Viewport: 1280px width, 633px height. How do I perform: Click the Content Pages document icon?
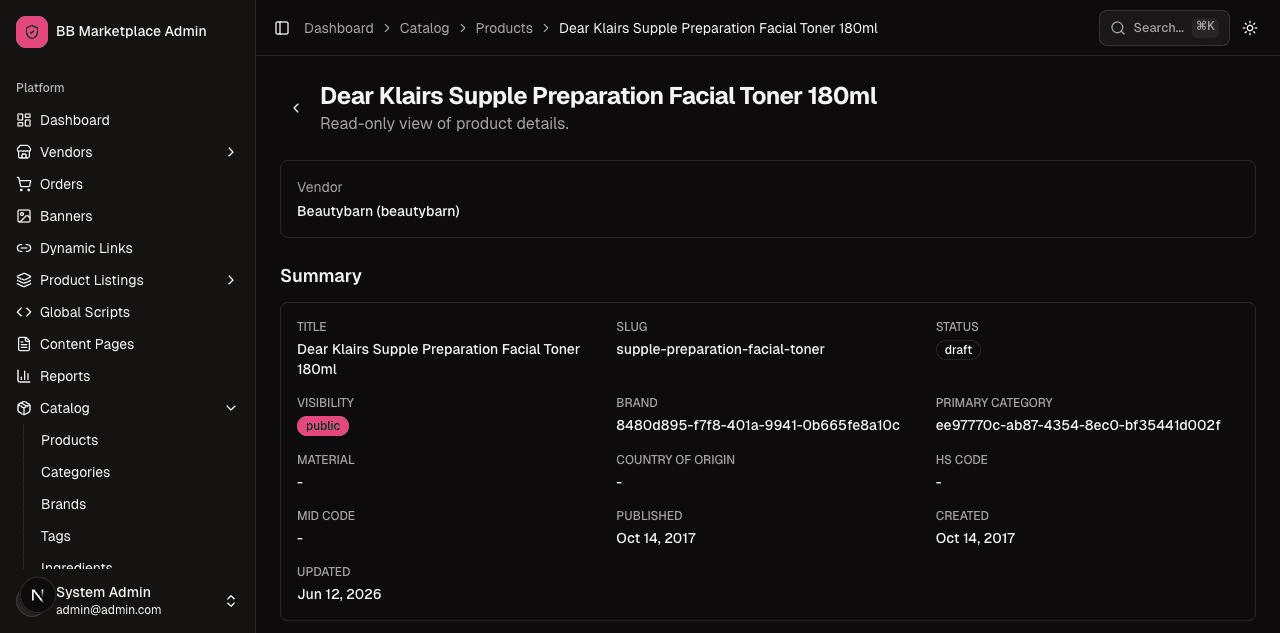pos(24,344)
